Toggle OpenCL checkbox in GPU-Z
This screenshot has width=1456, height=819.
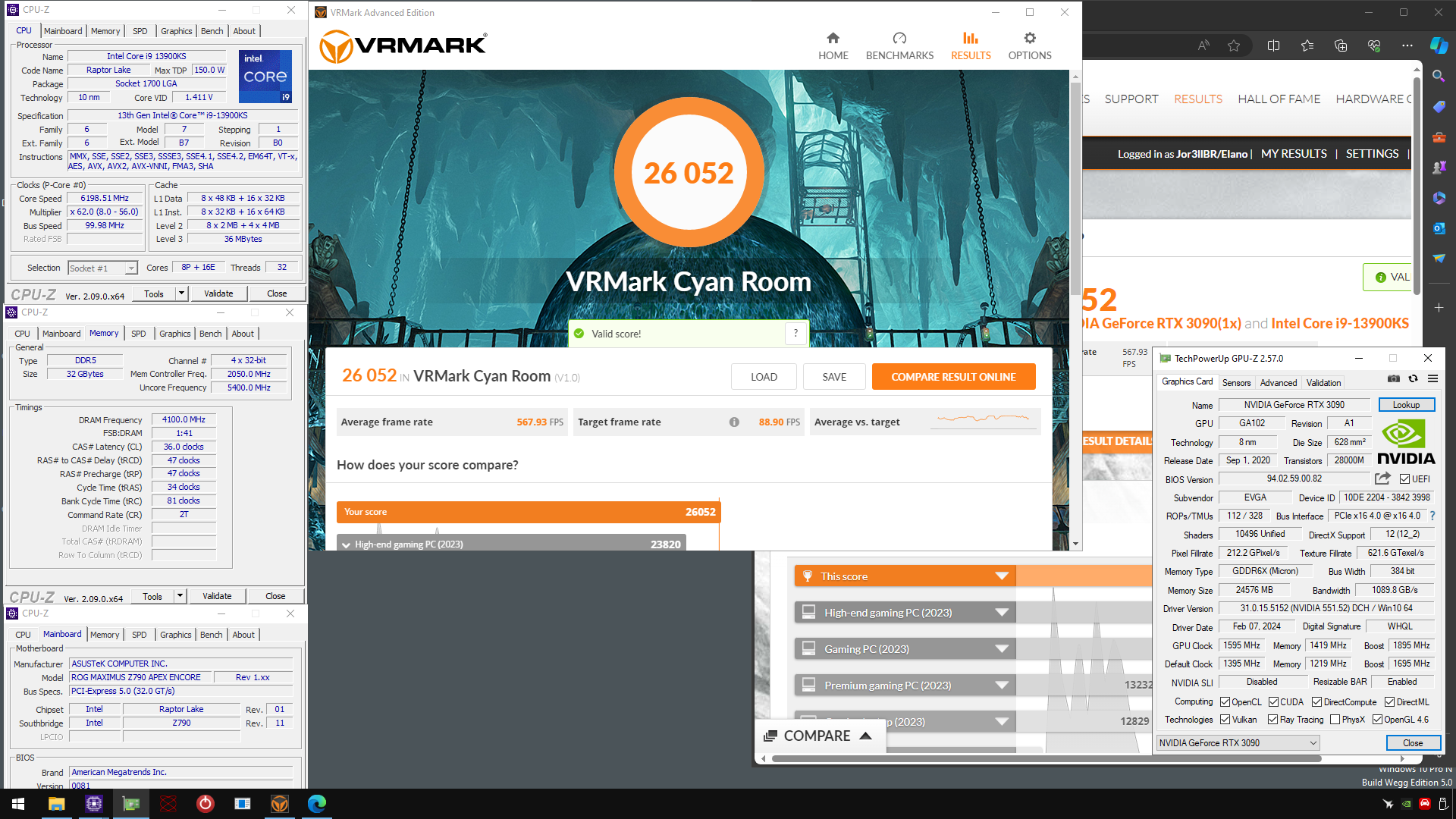[x=1225, y=702]
